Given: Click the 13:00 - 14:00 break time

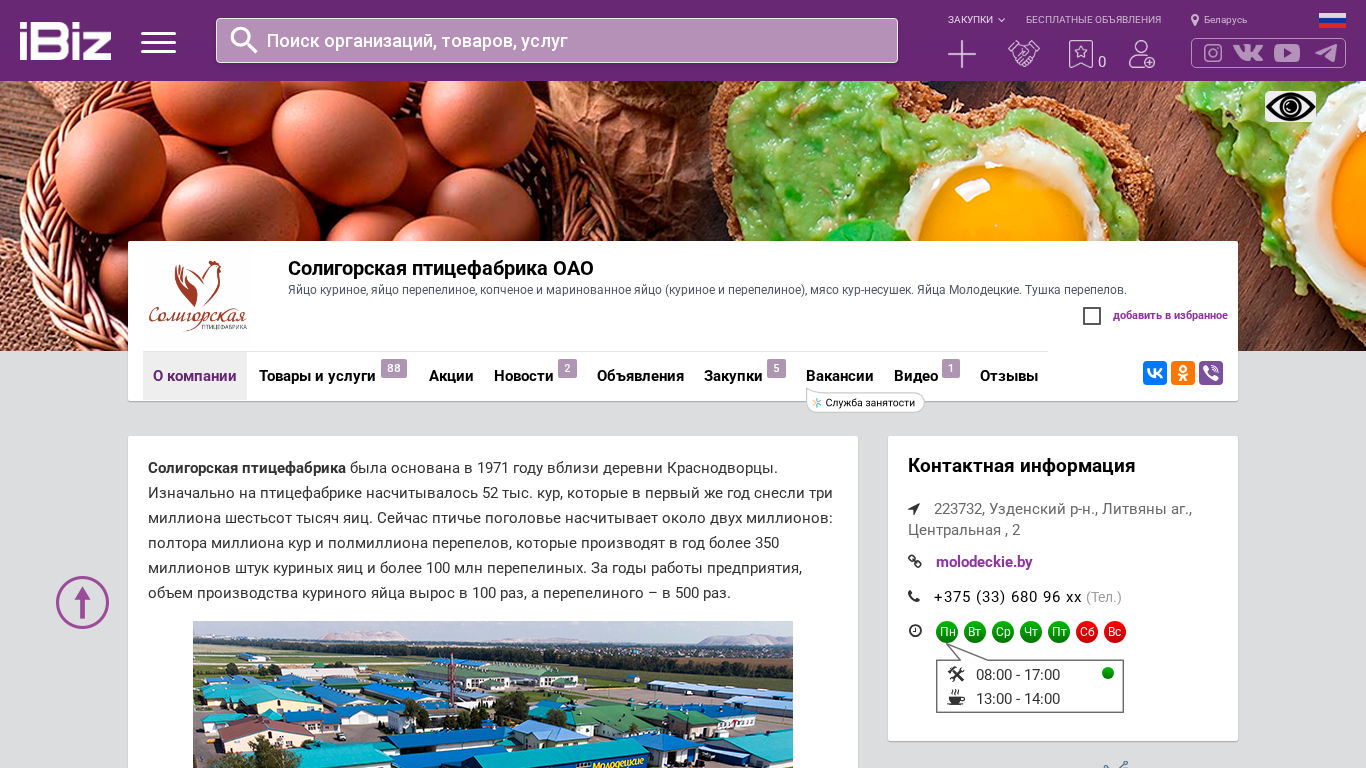Looking at the screenshot, I should [1018, 699].
